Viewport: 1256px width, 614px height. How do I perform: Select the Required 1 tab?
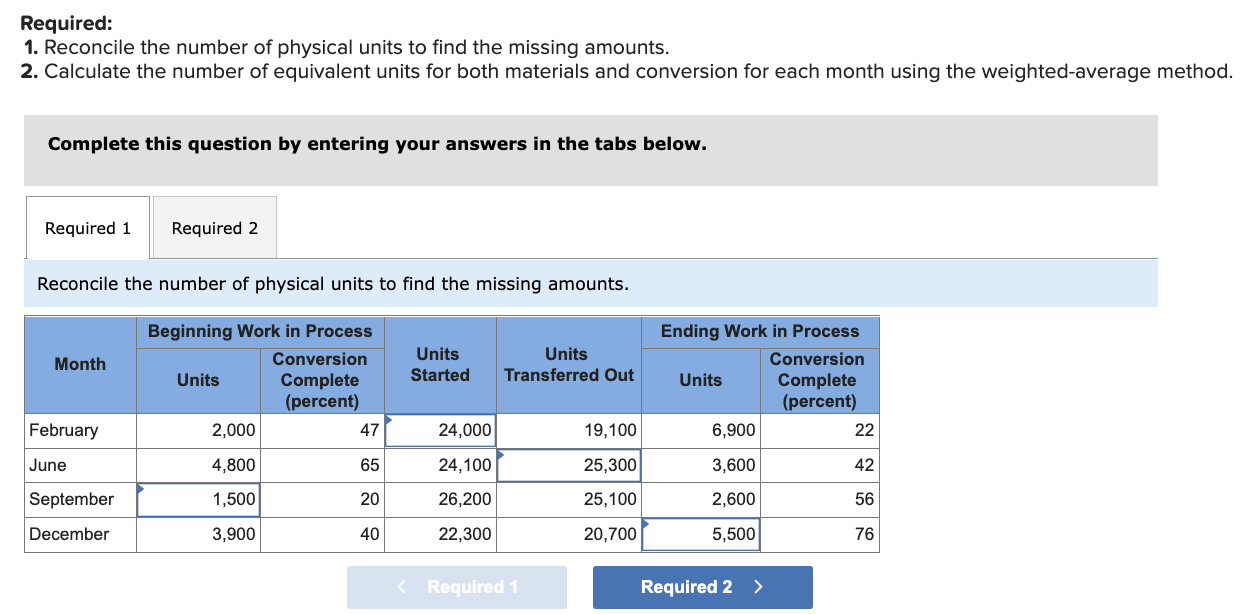tap(87, 228)
